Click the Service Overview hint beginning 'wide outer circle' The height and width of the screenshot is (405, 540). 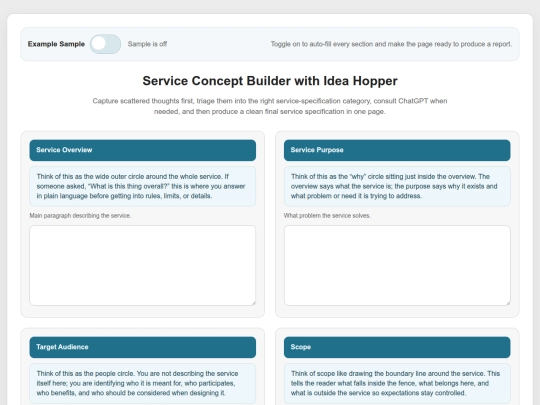(x=143, y=186)
